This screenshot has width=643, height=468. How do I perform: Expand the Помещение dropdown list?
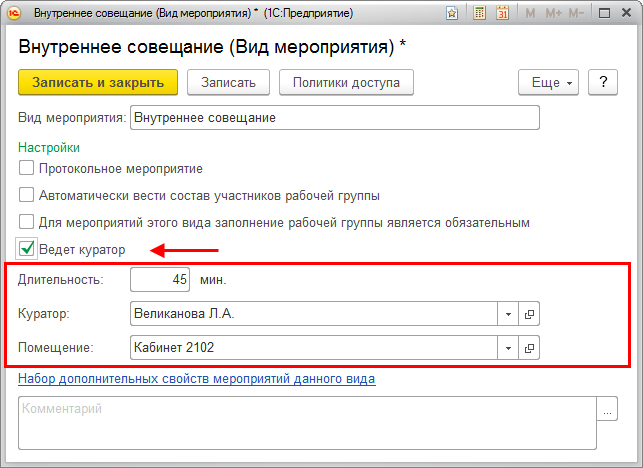point(508,348)
